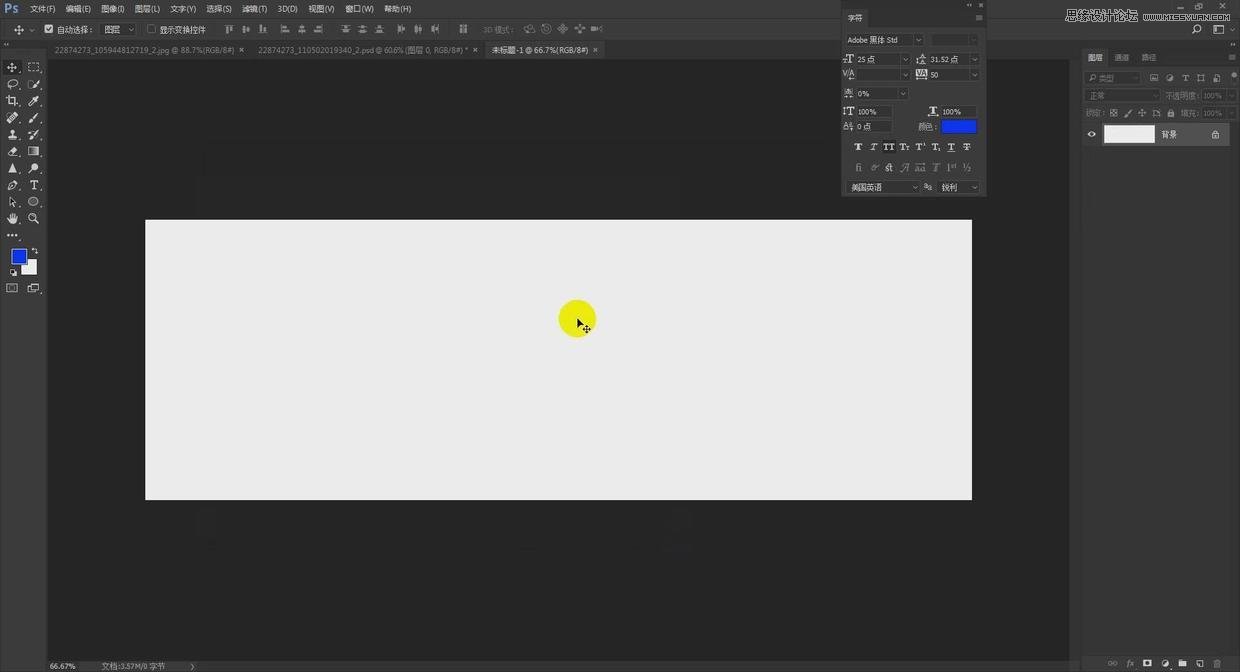1240x672 pixels.
Task: Add layer mask in Layers panel
Action: click(x=1147, y=663)
